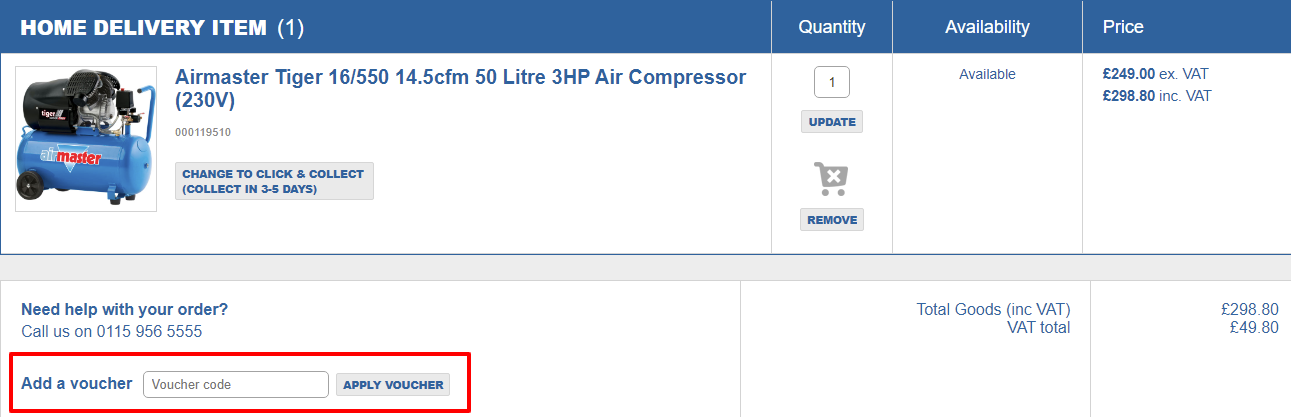This screenshot has width=1291, height=417.
Task: Click the 0115 956 5555 phone number line
Action: 112,331
